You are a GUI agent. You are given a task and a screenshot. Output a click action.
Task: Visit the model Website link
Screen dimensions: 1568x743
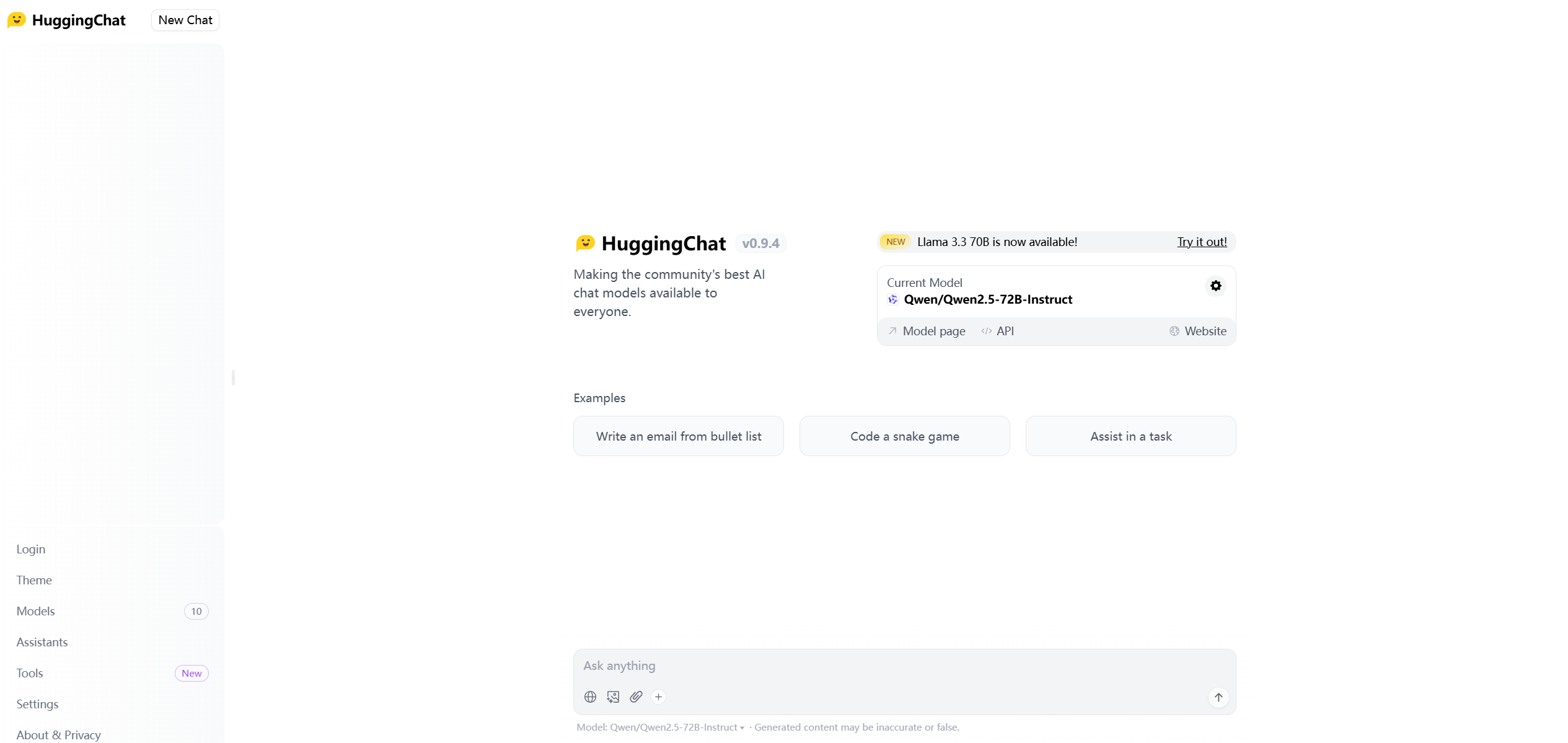click(1198, 331)
